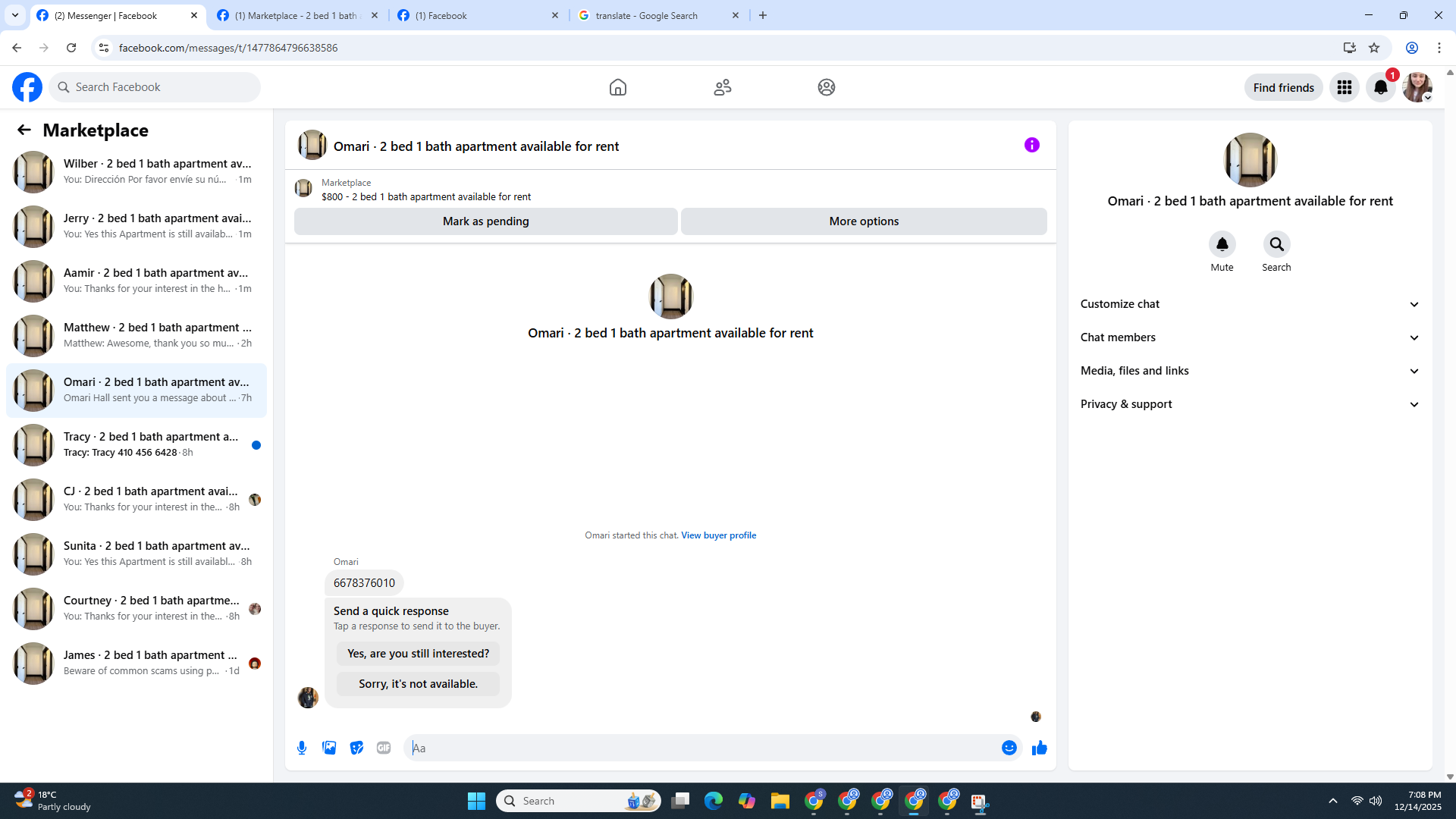This screenshot has height=819, width=1456.
Task: Click the message text input field
Action: [x=701, y=748]
